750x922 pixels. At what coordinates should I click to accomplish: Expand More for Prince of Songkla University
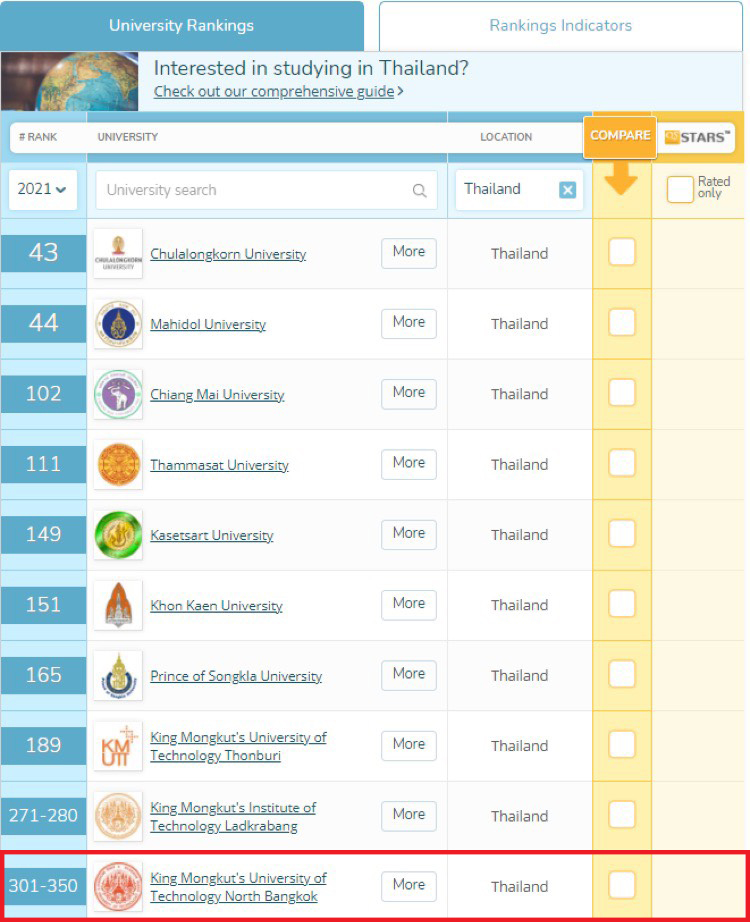click(409, 675)
